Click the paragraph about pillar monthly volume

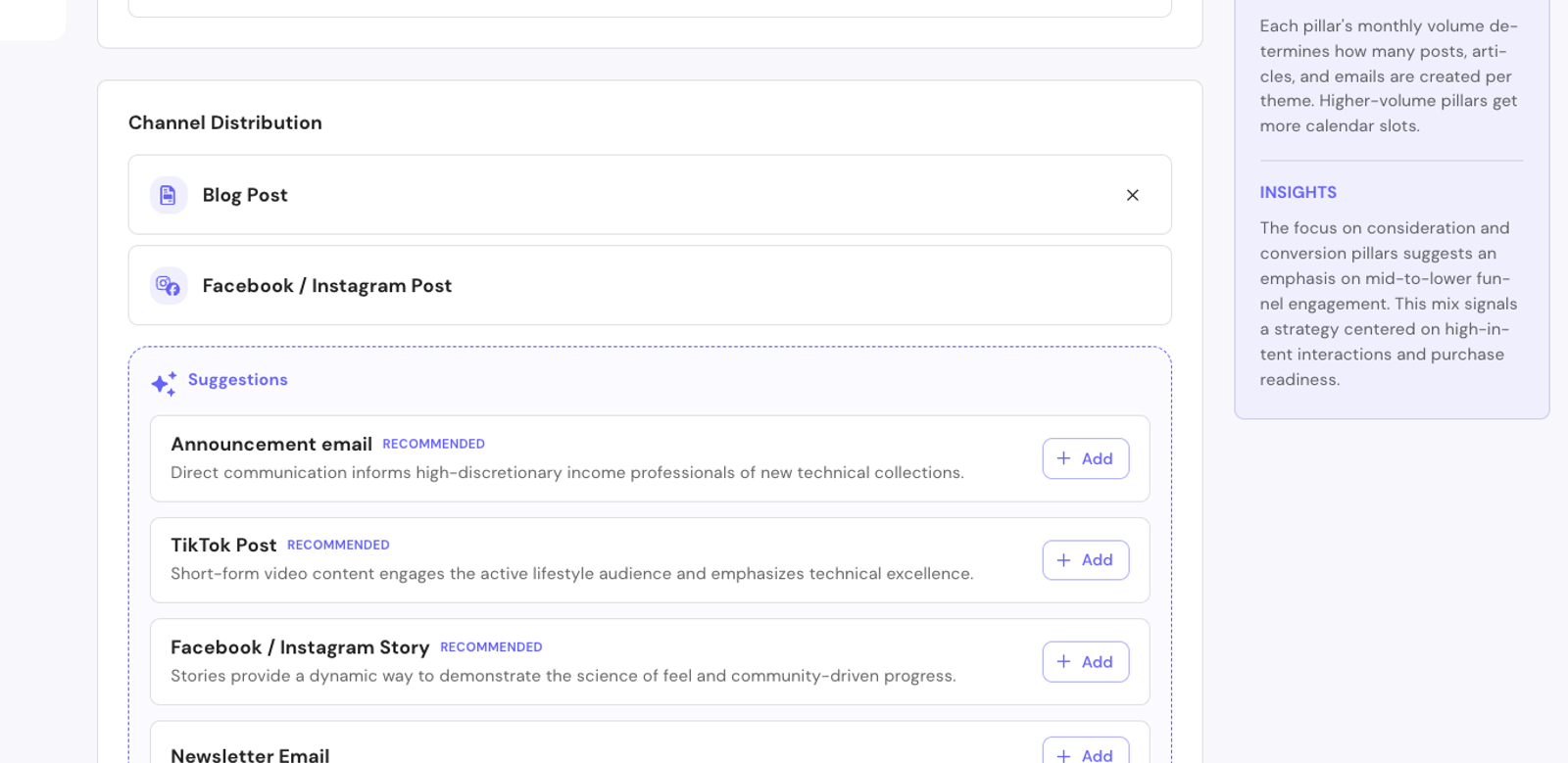coord(1389,76)
